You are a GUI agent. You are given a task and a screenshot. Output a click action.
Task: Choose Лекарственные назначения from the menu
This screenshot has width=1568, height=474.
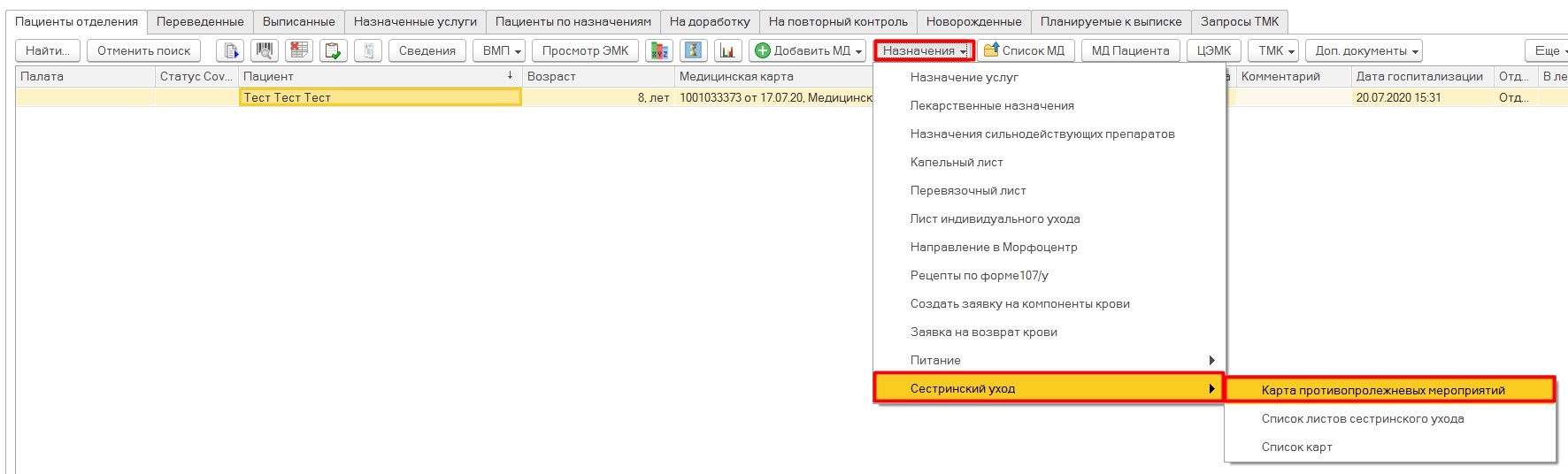click(992, 105)
